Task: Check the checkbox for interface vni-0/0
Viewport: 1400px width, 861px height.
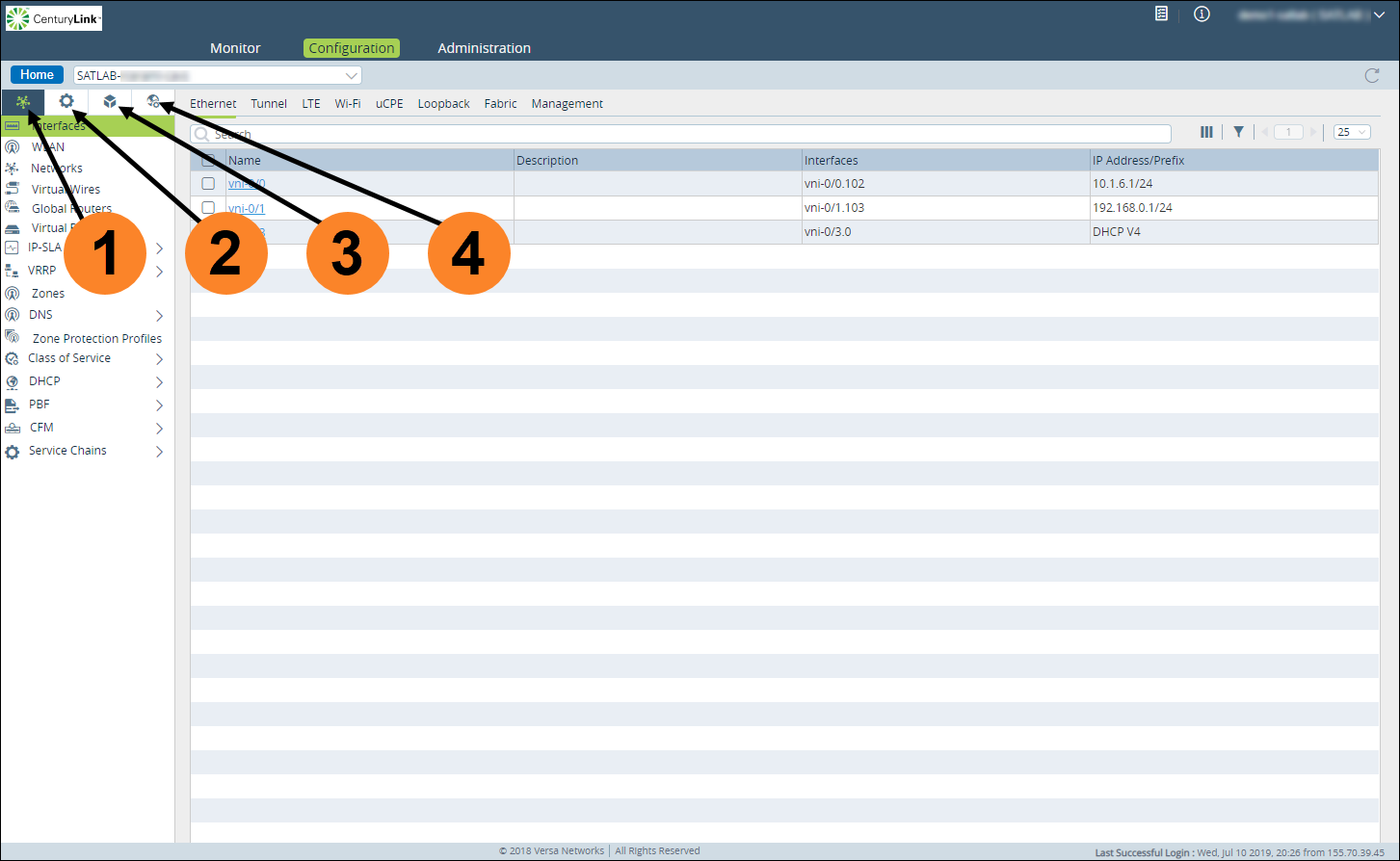Action: pos(208,183)
